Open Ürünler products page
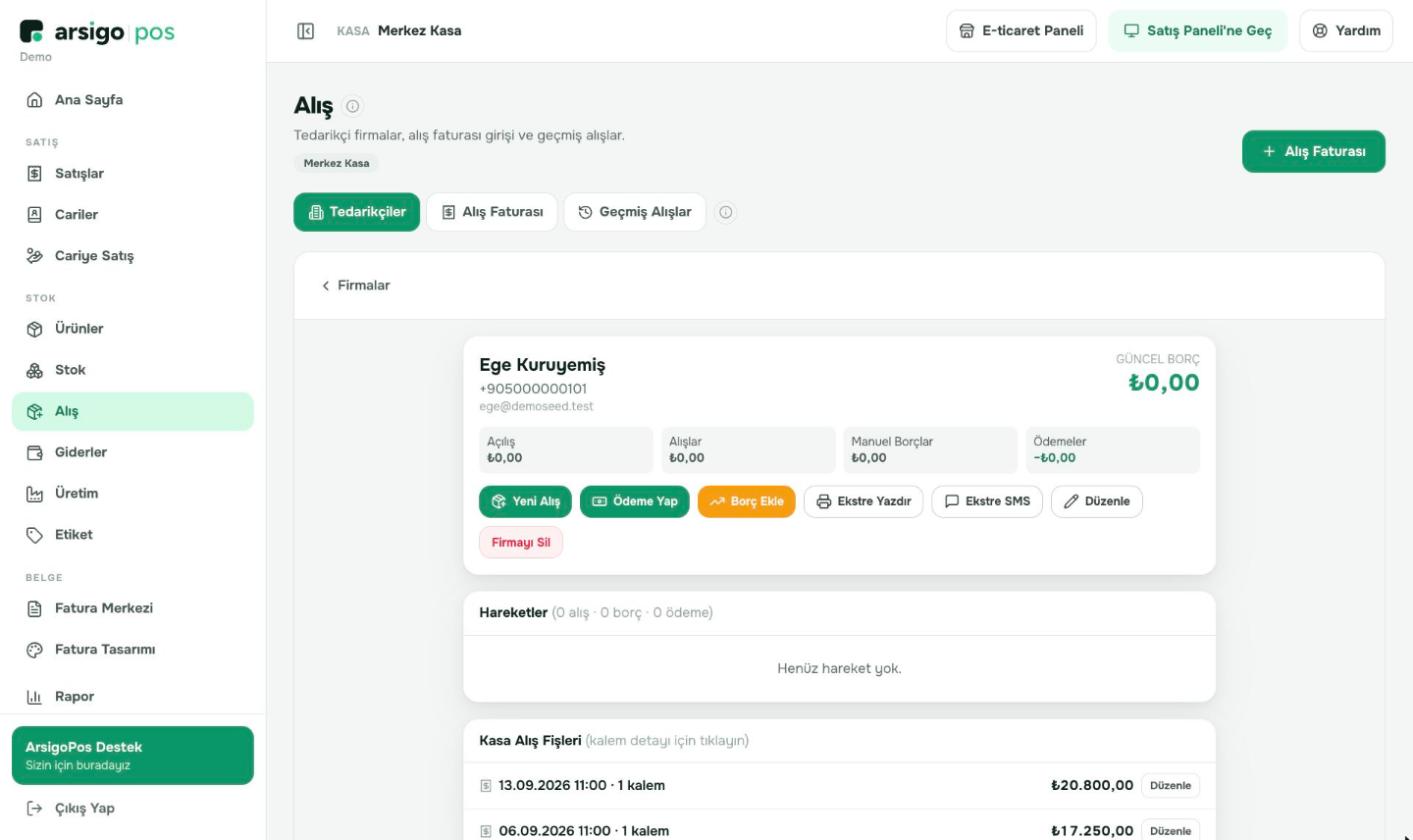This screenshot has width=1413, height=840. point(133,329)
